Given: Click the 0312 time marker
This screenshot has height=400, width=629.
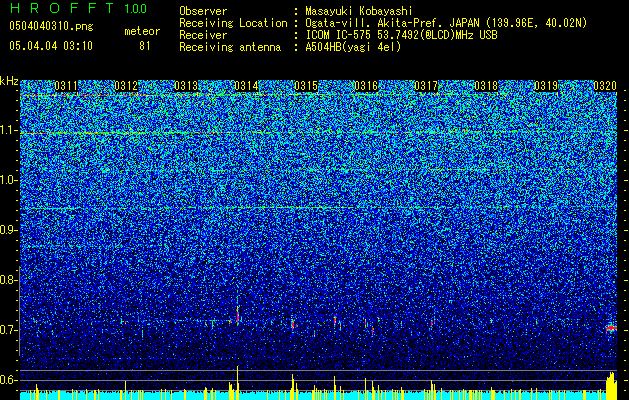Looking at the screenshot, I should tap(126, 86).
